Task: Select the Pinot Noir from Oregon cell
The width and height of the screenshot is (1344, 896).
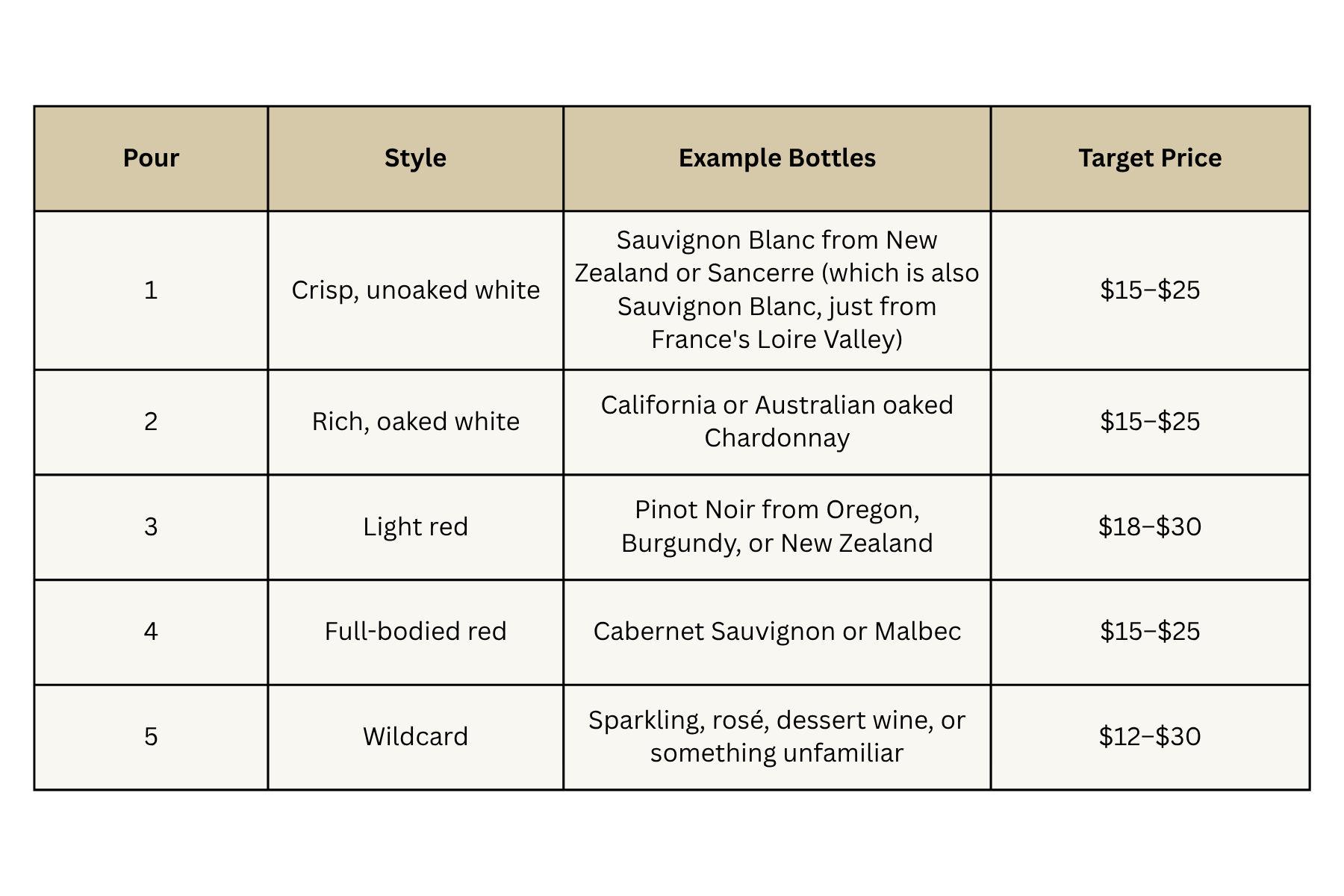Action: [x=777, y=527]
